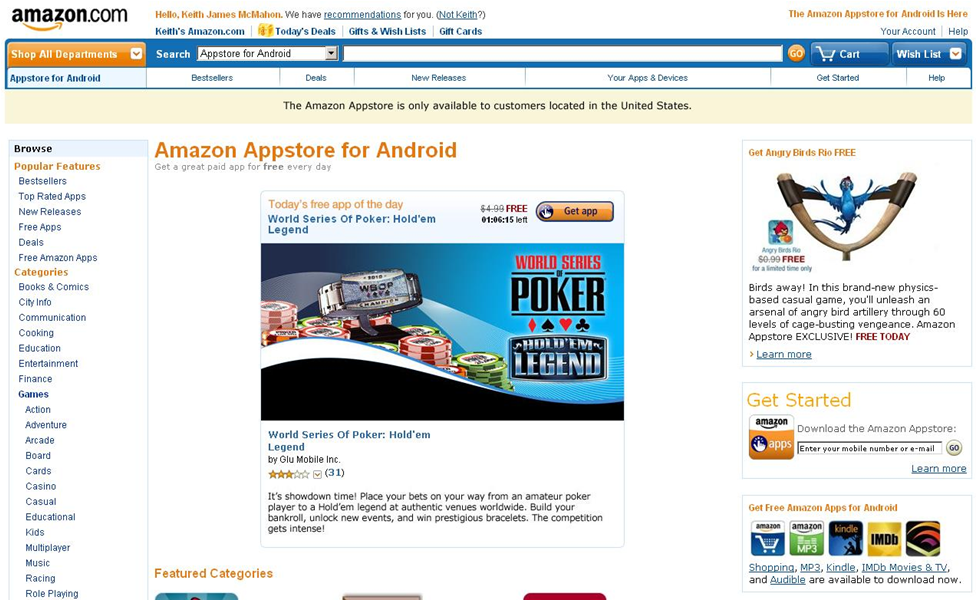Click the mobile number or e-mail field

[x=869, y=448]
